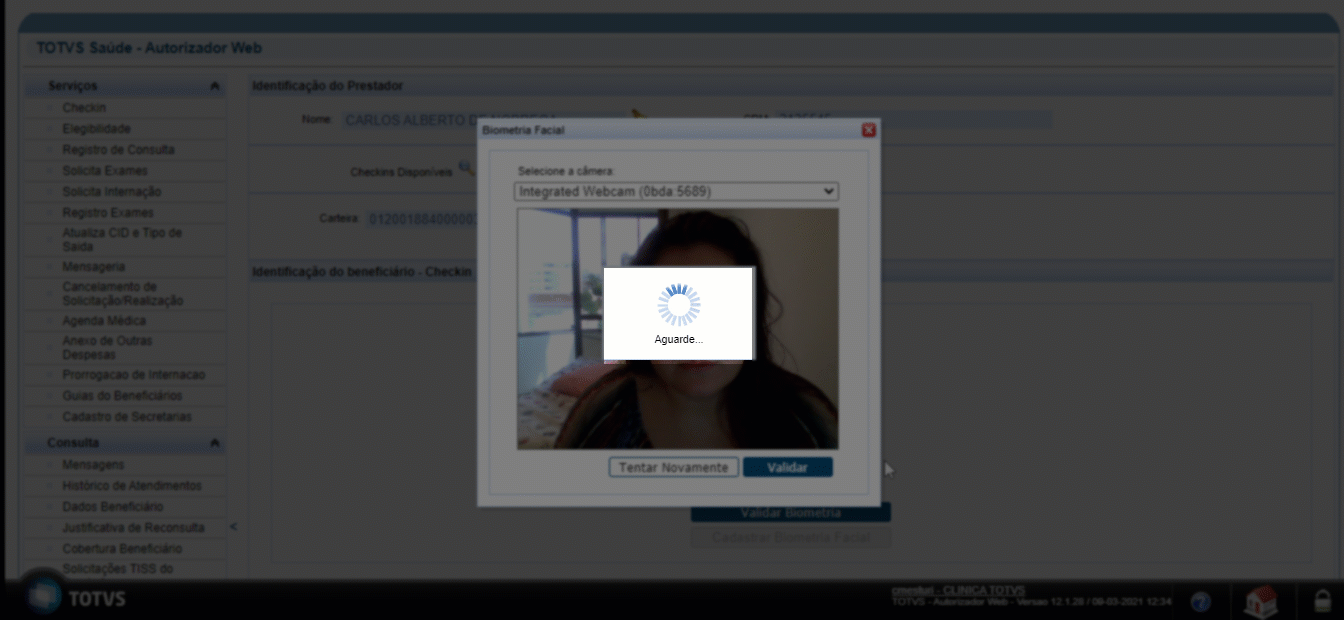Viewport: 1344px width, 620px height.
Task: Open Cadastro de Secretarias
Action: click(x=127, y=417)
